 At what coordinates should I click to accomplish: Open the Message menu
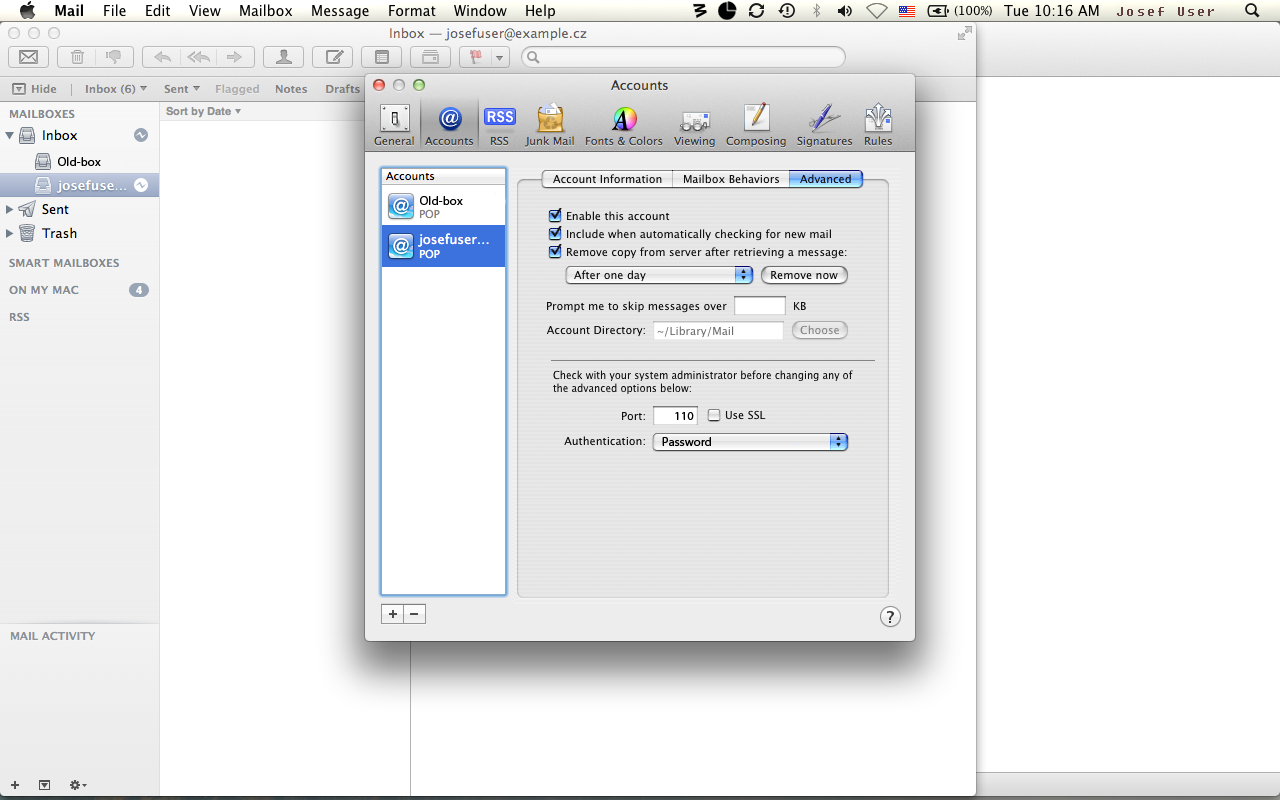click(x=340, y=11)
